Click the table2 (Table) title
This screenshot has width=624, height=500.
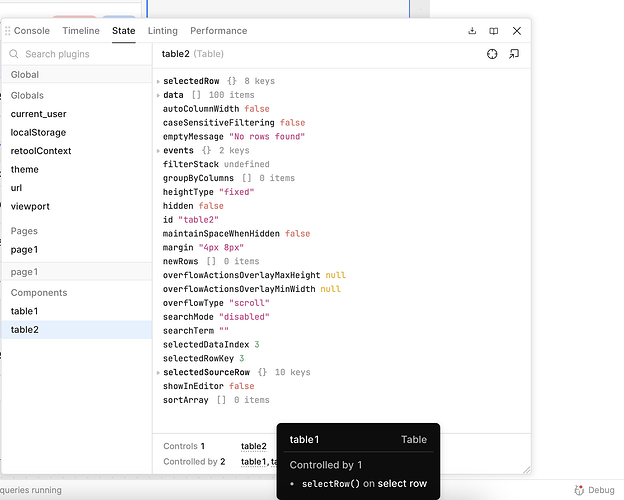pos(193,54)
